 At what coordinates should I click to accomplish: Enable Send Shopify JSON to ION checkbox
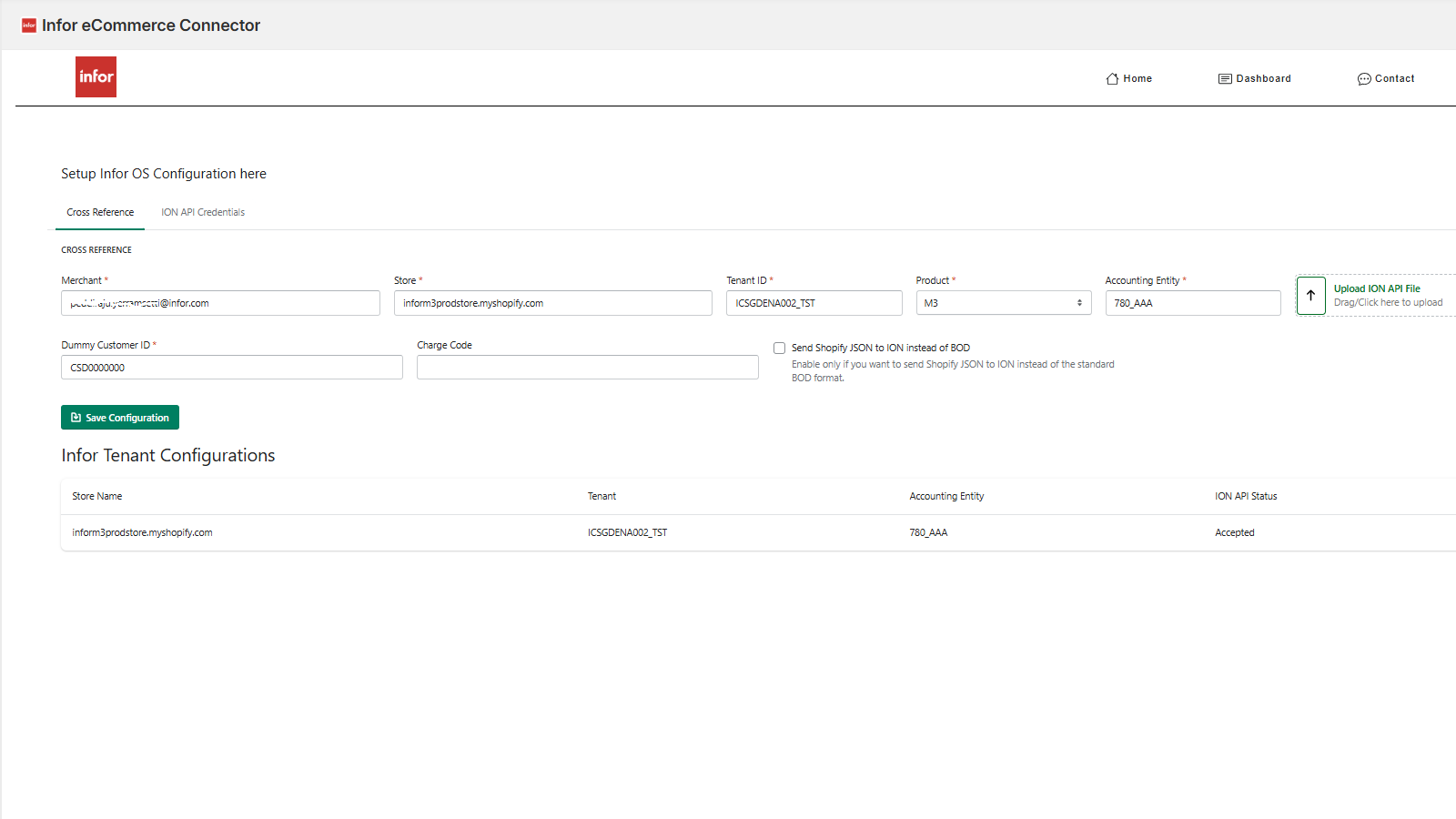[780, 349]
